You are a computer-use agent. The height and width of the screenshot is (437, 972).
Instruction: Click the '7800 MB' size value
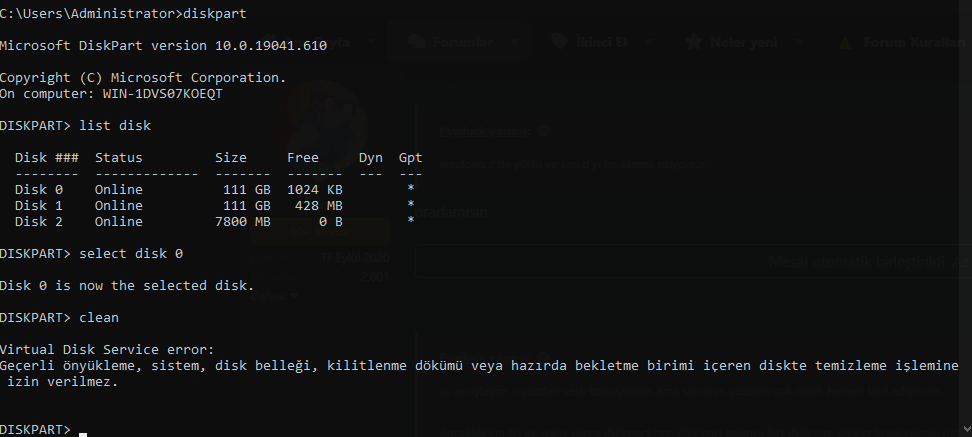coord(242,222)
